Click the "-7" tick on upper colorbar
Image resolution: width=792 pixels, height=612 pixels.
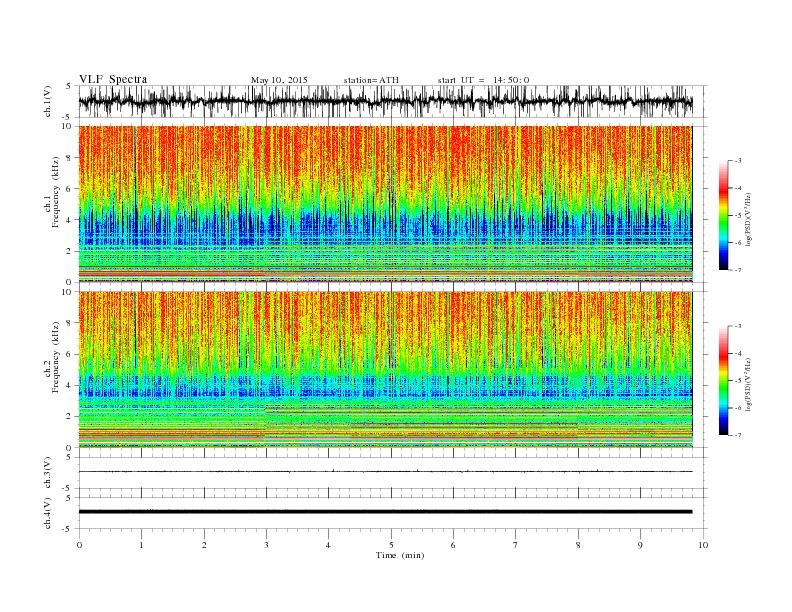point(738,270)
